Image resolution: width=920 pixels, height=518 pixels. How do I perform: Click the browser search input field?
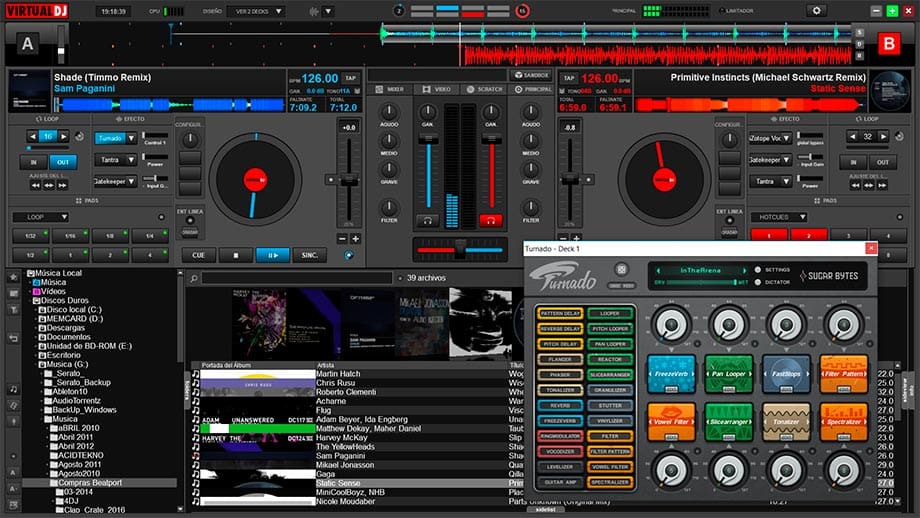pos(297,278)
